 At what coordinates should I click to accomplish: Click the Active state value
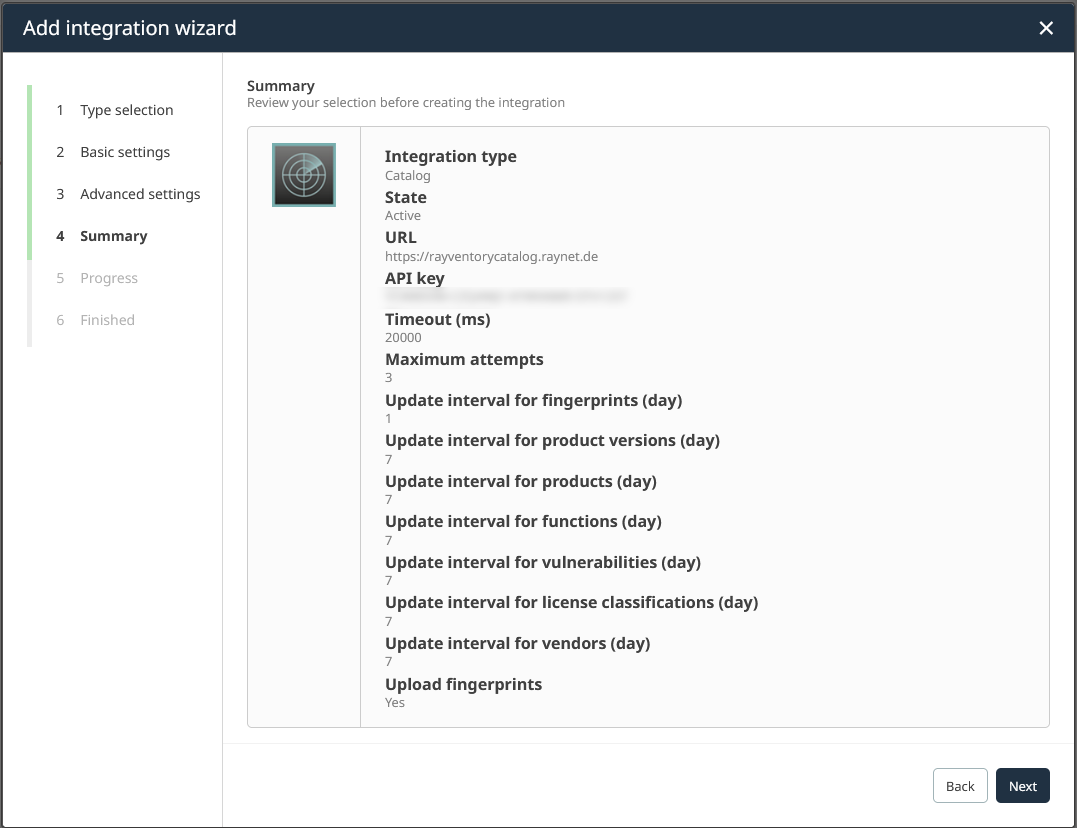pos(403,215)
